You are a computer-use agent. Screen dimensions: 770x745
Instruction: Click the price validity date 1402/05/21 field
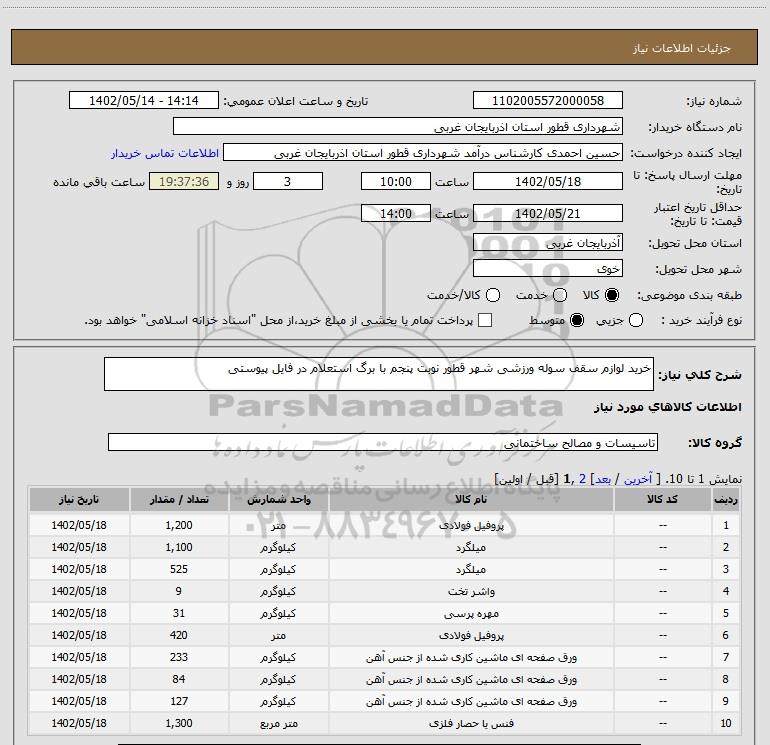[548, 213]
